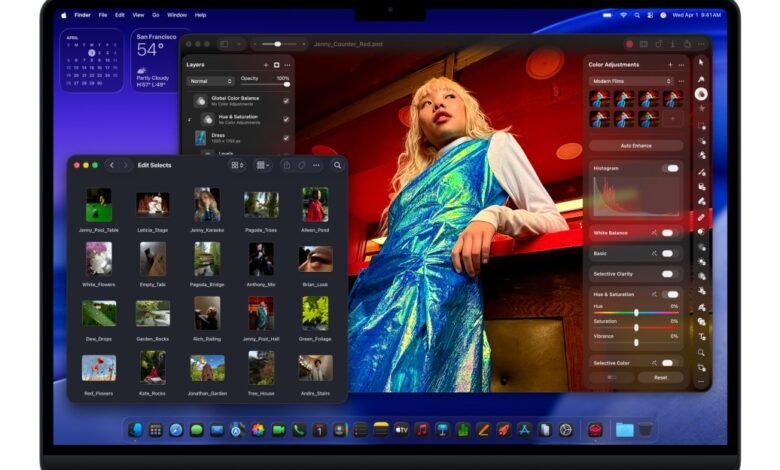Uncheck the Hue & Saturation layer checkbox
This screenshot has height=470, width=780.
286,119
